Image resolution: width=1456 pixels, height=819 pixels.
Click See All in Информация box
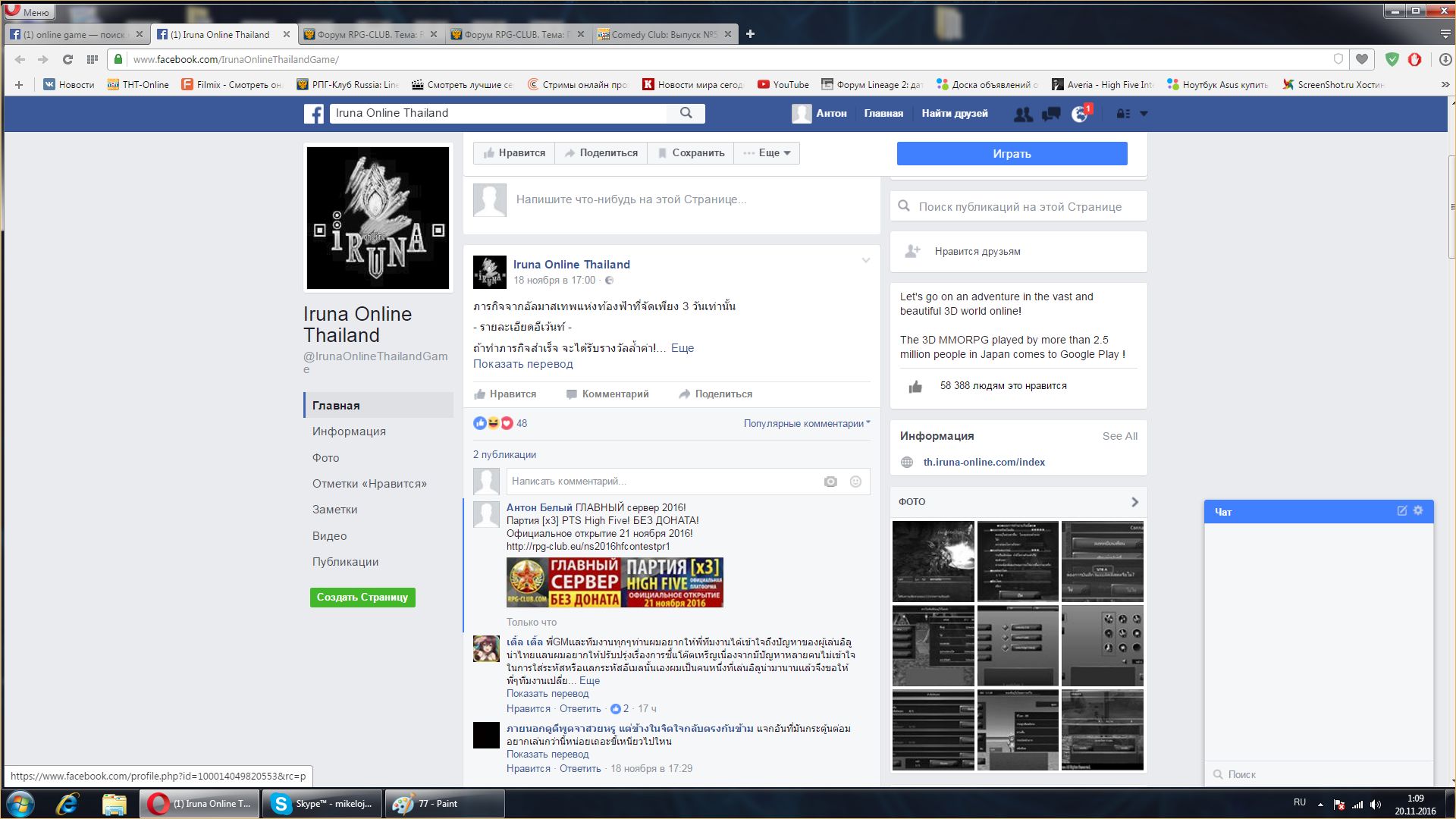(x=1119, y=436)
